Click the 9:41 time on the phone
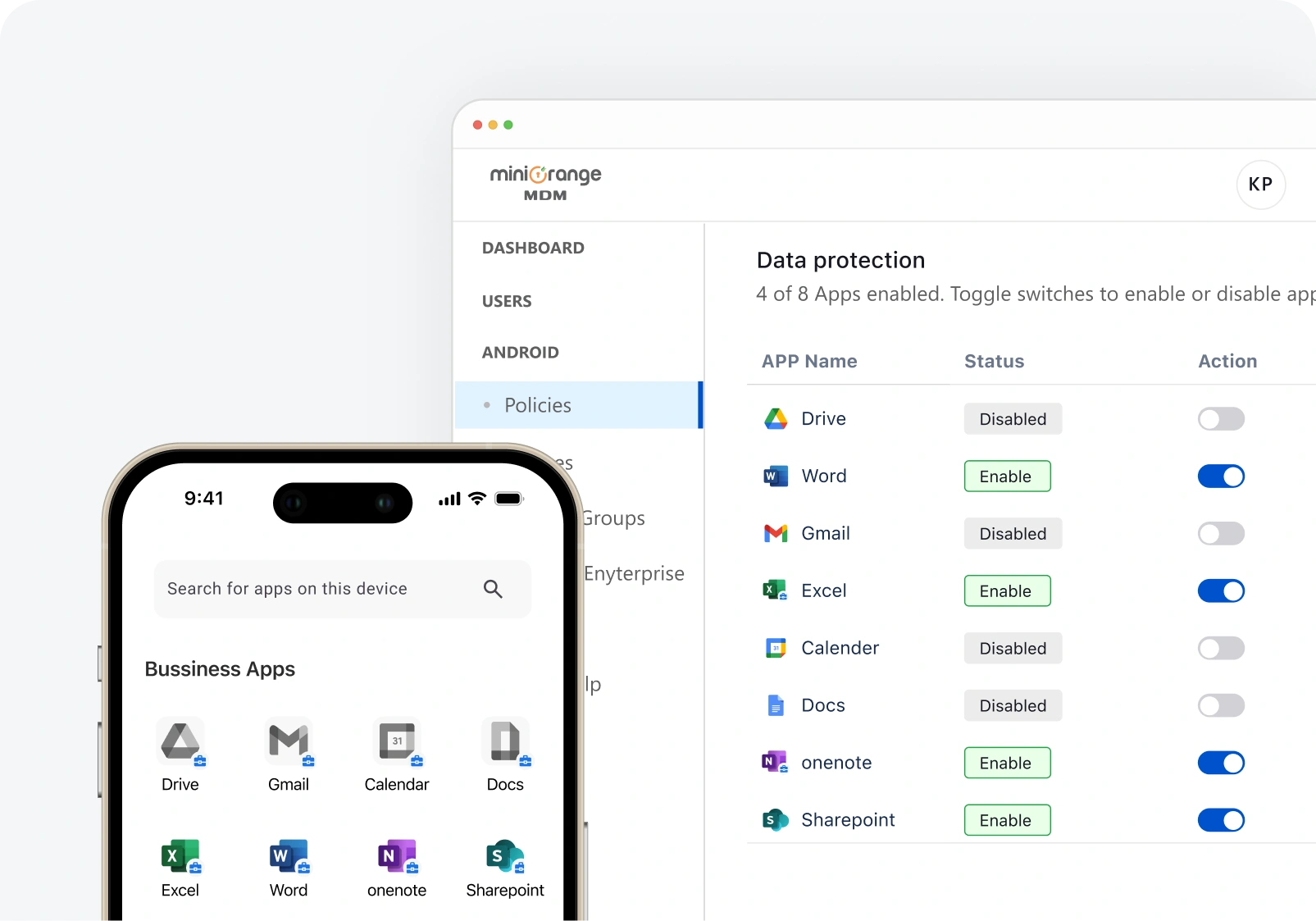Viewport: 1316px width, 921px height. click(x=203, y=499)
